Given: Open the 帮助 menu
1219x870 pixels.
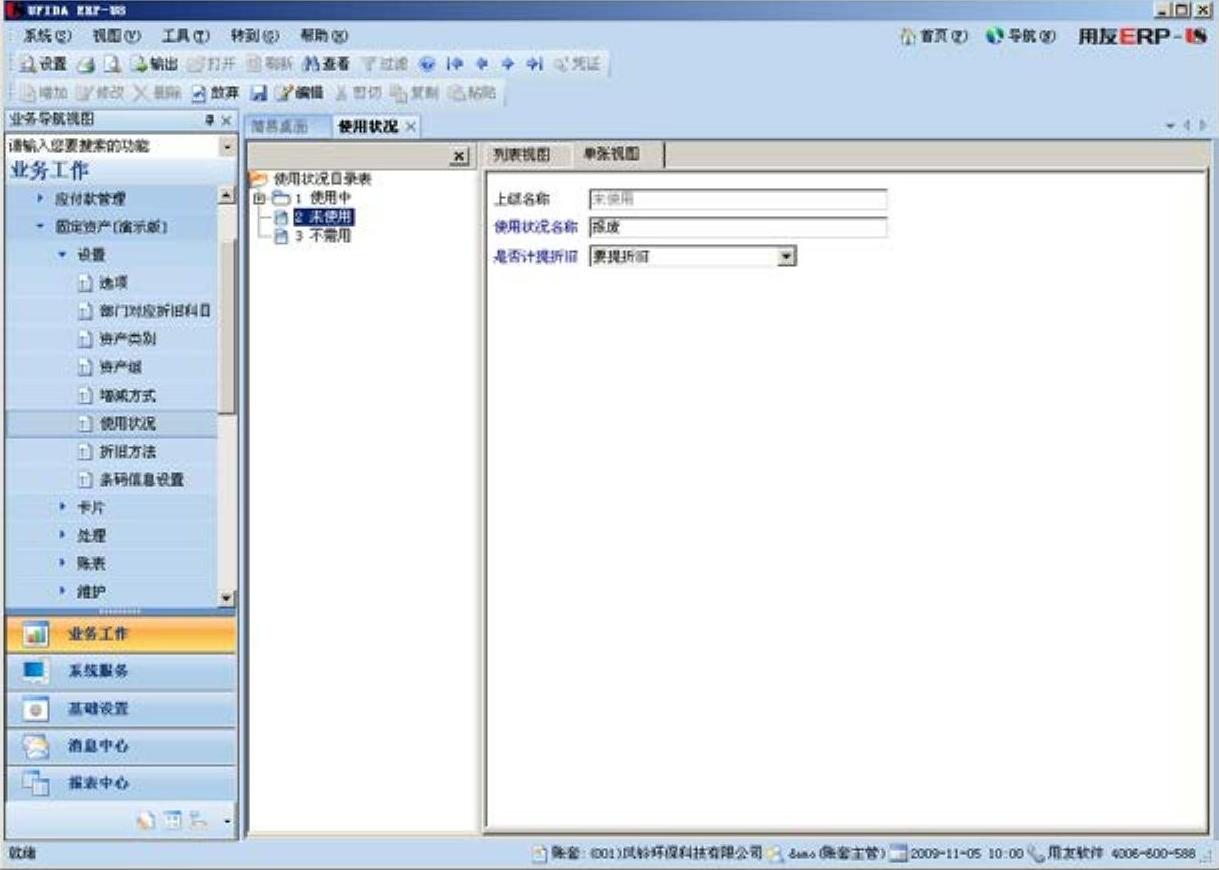Looking at the screenshot, I should [x=324, y=35].
